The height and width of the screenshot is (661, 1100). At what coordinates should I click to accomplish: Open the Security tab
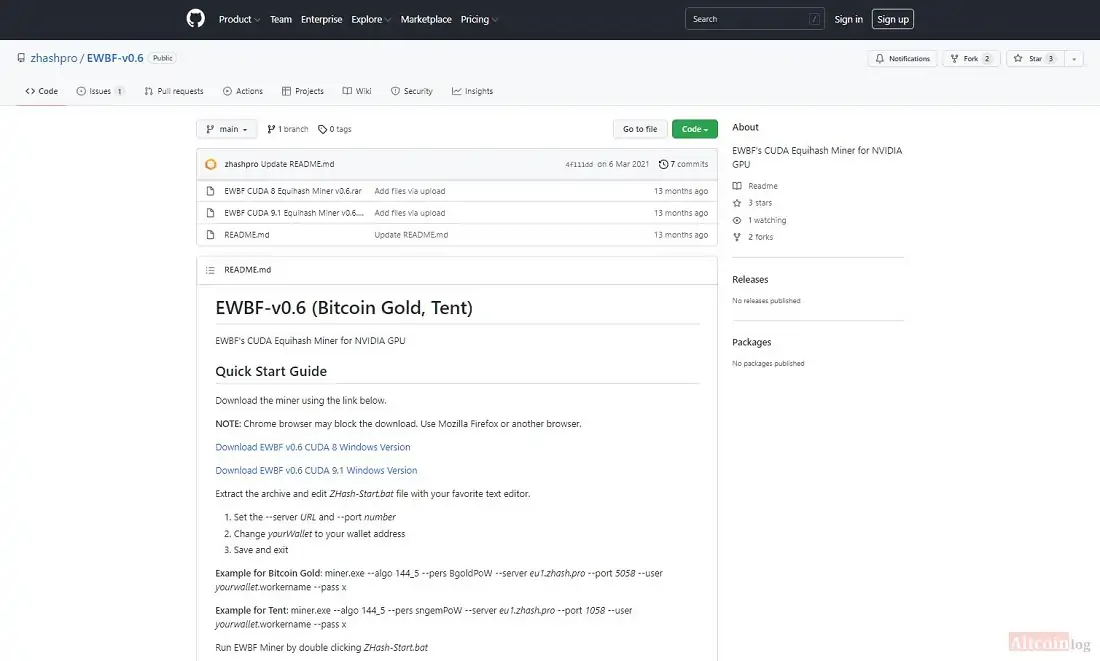(411, 91)
